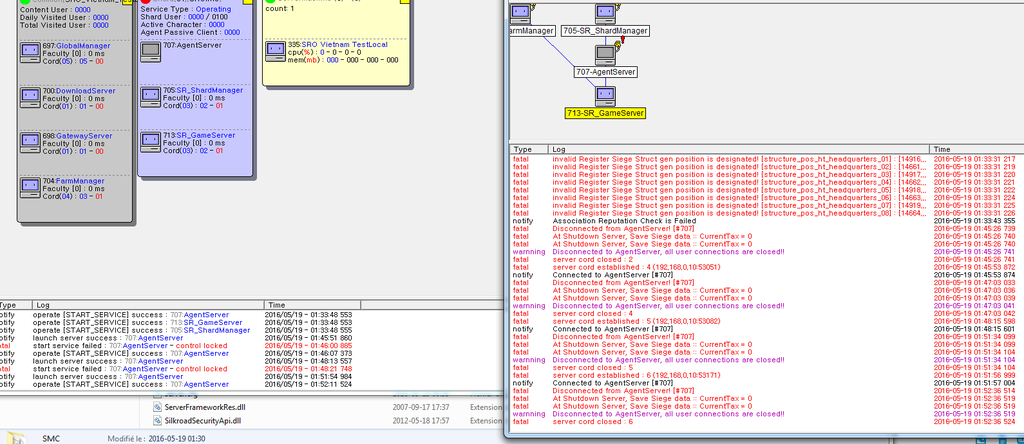Select the 704:FarmManager server icon
The height and width of the screenshot is (444, 1024).
(x=32, y=188)
